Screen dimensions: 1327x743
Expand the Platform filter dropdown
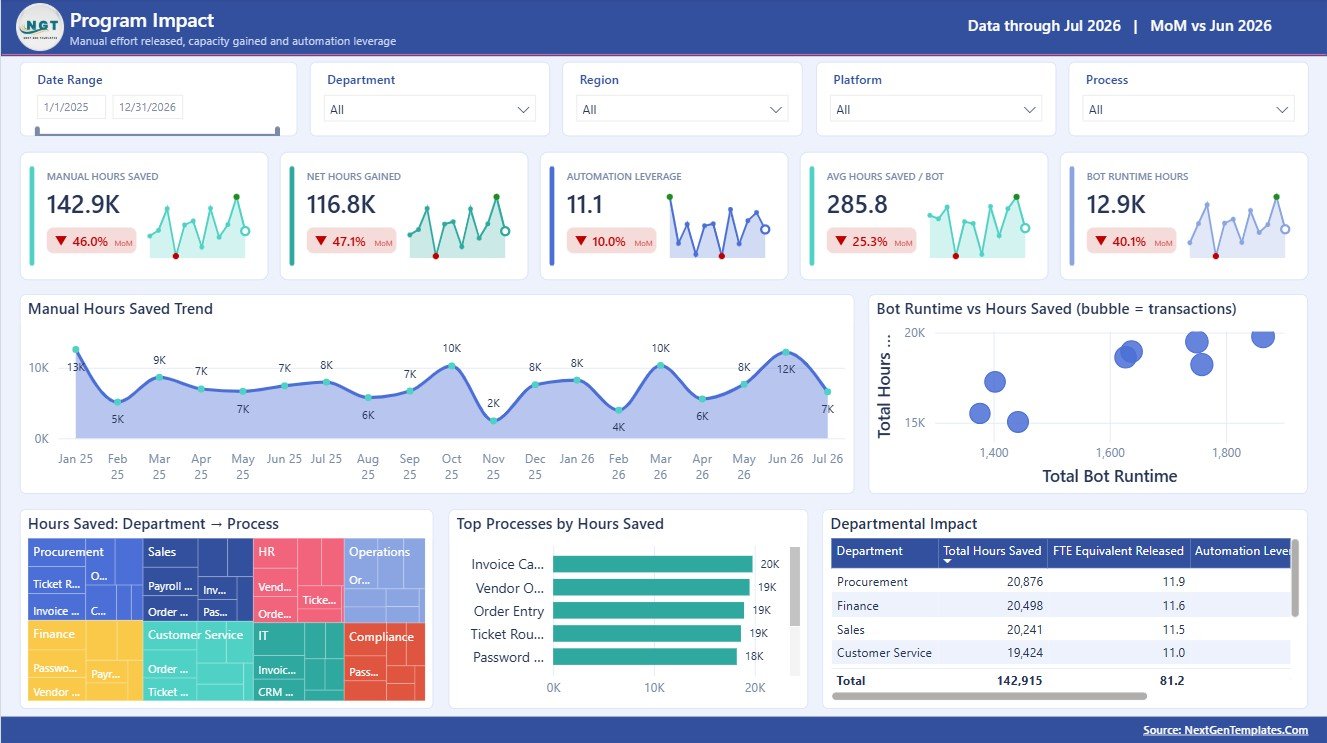tap(936, 109)
